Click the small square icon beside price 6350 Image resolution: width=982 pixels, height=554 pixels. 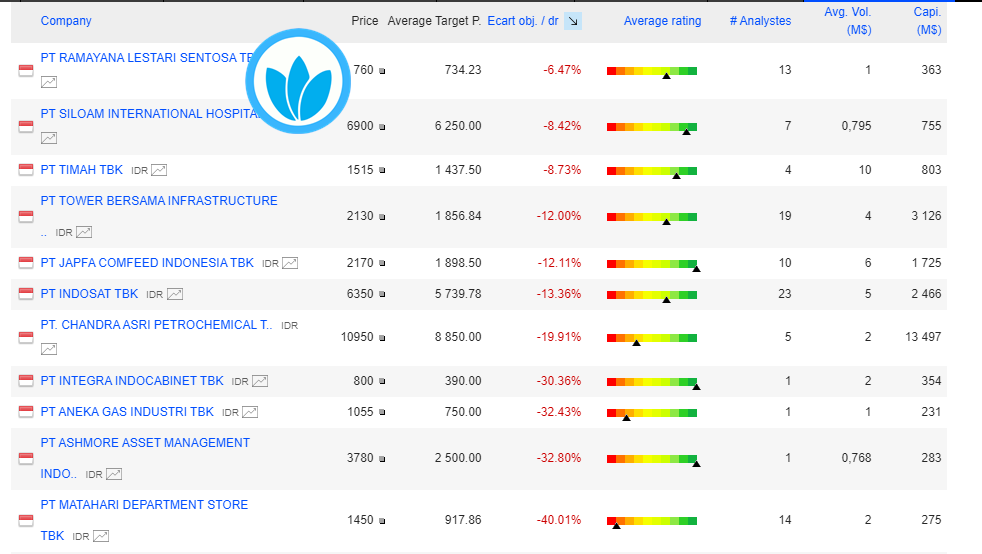tap(382, 295)
